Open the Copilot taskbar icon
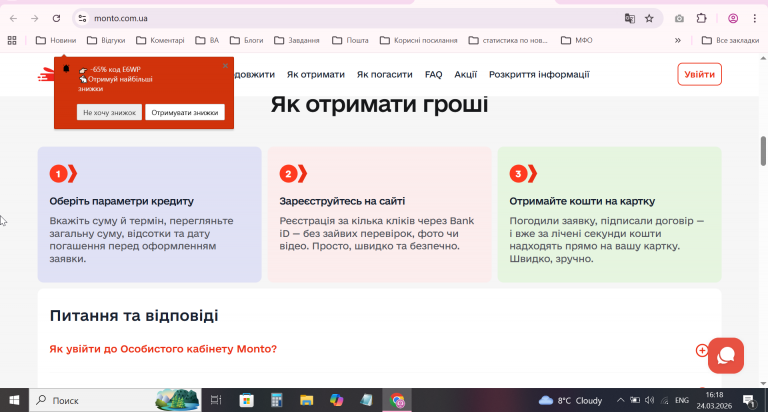 point(336,400)
